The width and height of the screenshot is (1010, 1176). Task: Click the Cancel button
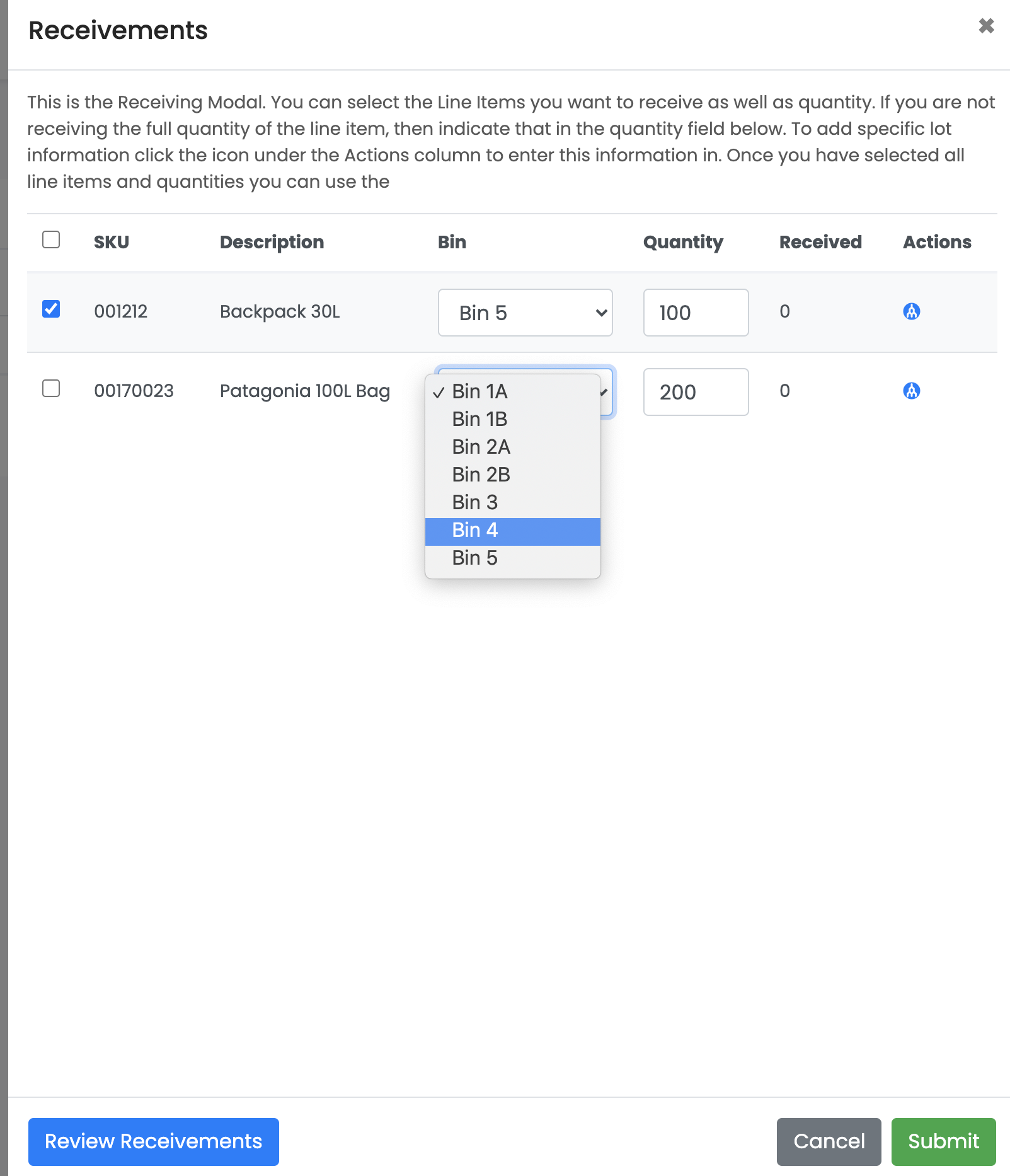click(829, 1141)
